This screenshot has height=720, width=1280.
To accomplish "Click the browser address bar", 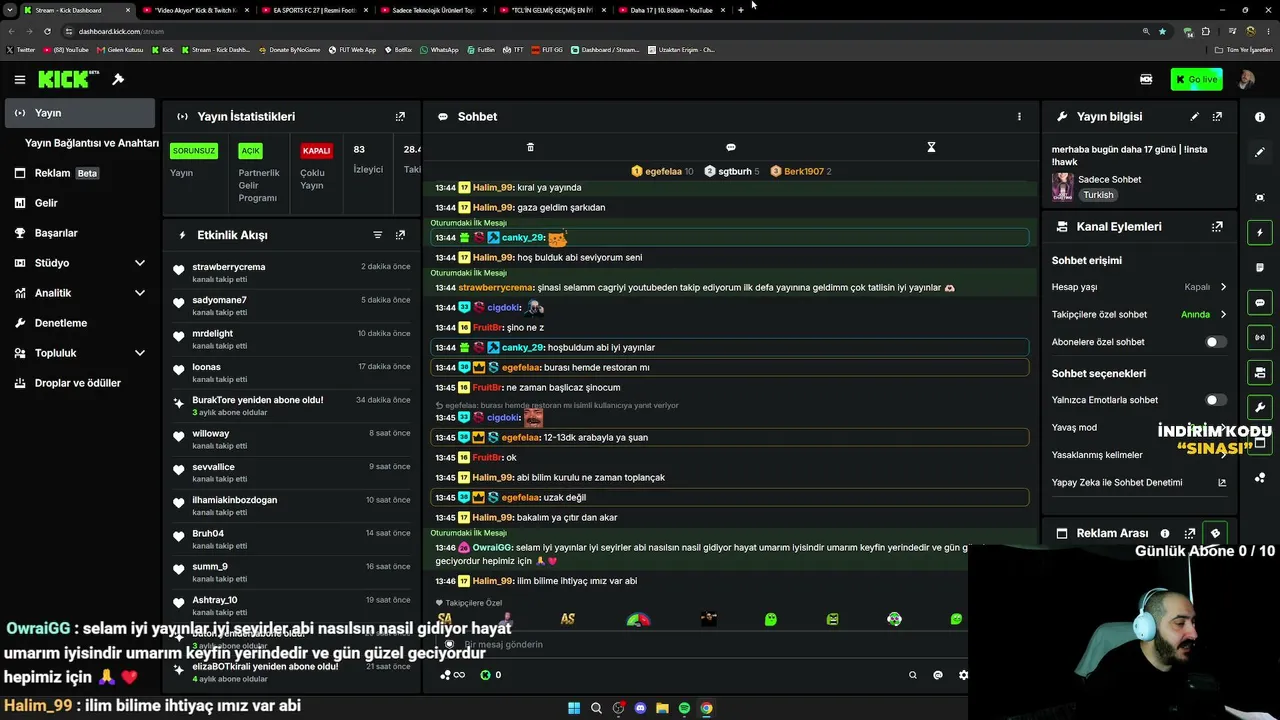I will 600,31.
